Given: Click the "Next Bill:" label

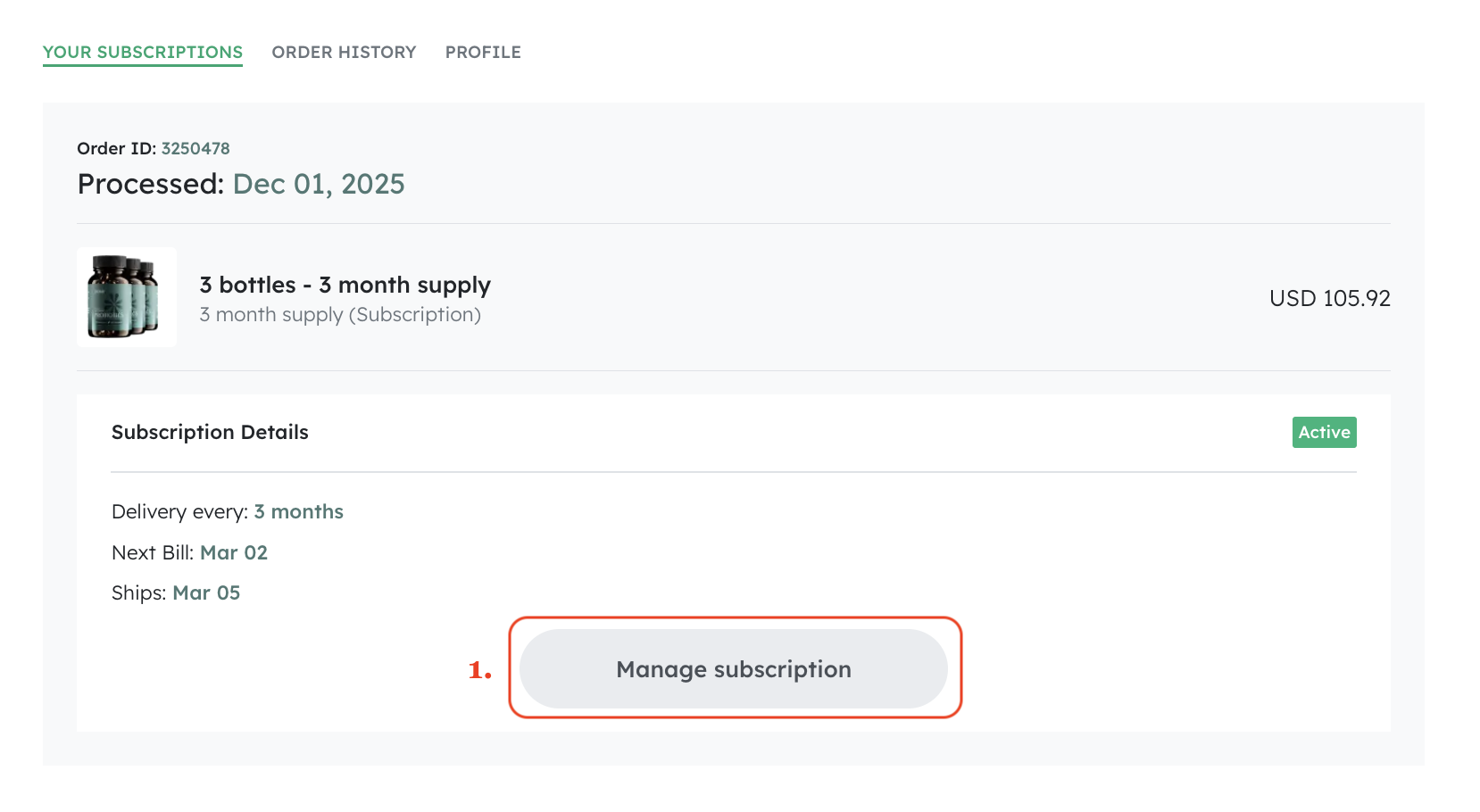Looking at the screenshot, I should pos(153,552).
